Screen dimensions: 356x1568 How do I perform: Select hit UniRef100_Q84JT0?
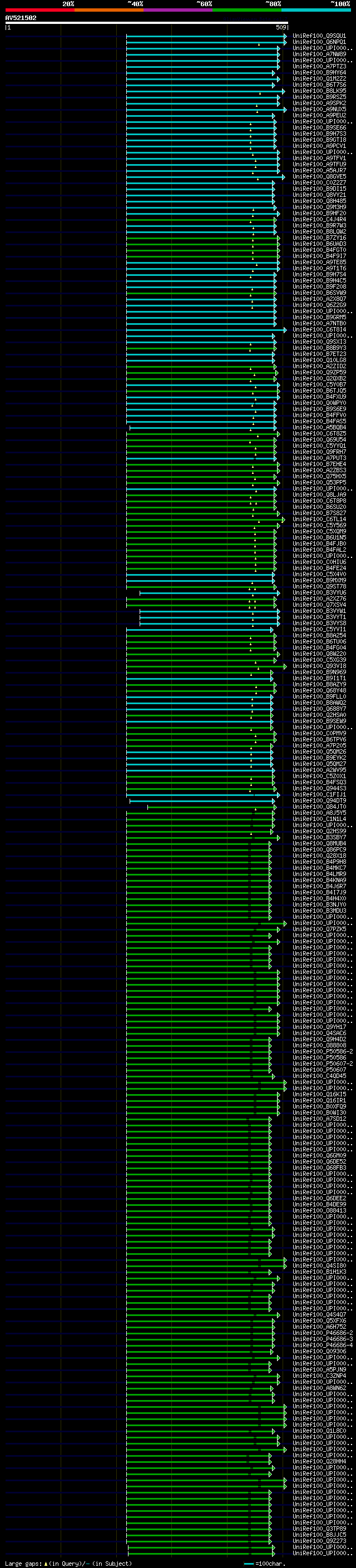tap(319, 807)
